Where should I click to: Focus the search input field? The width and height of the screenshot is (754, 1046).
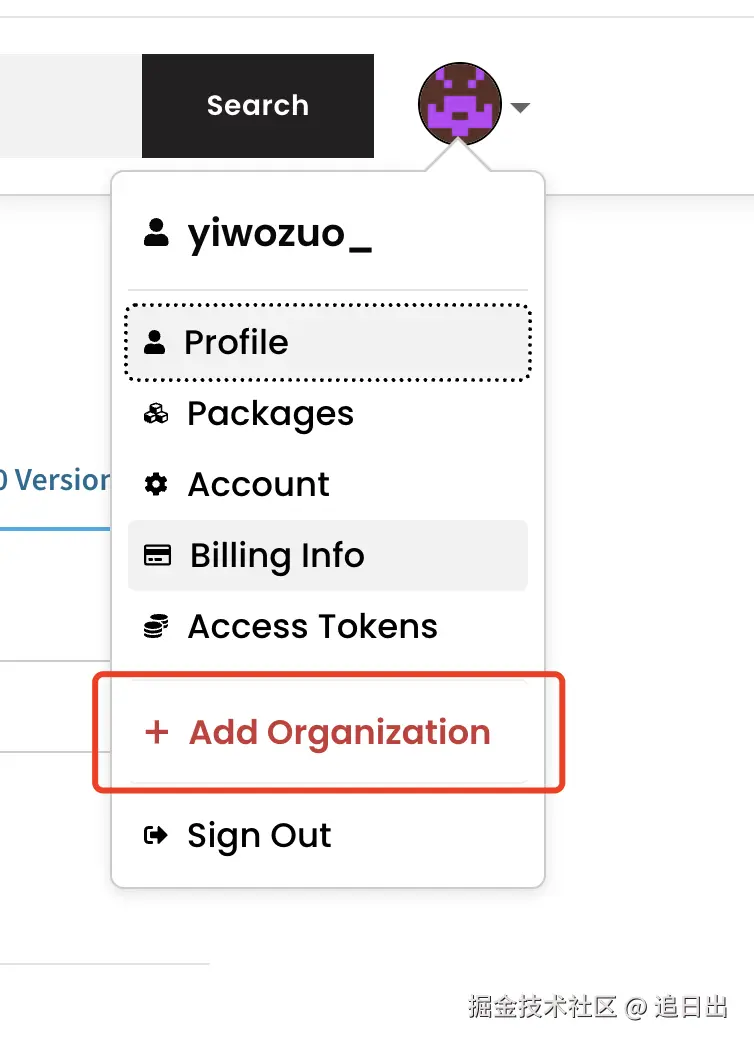(70, 106)
